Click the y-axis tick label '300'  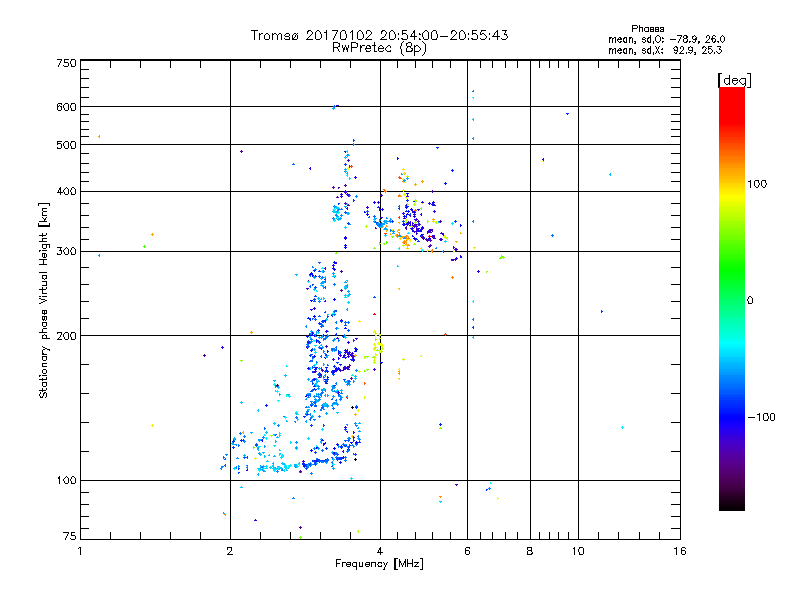66,252
